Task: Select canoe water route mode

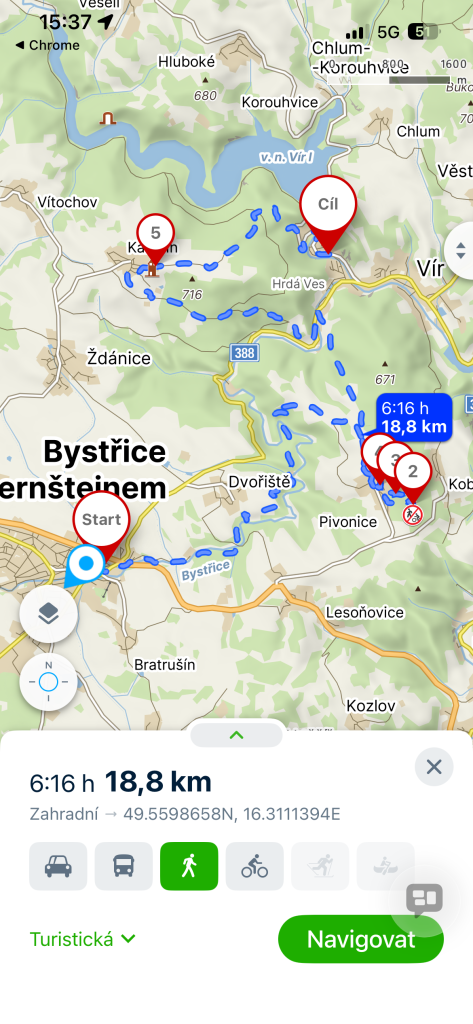Action: [385, 866]
